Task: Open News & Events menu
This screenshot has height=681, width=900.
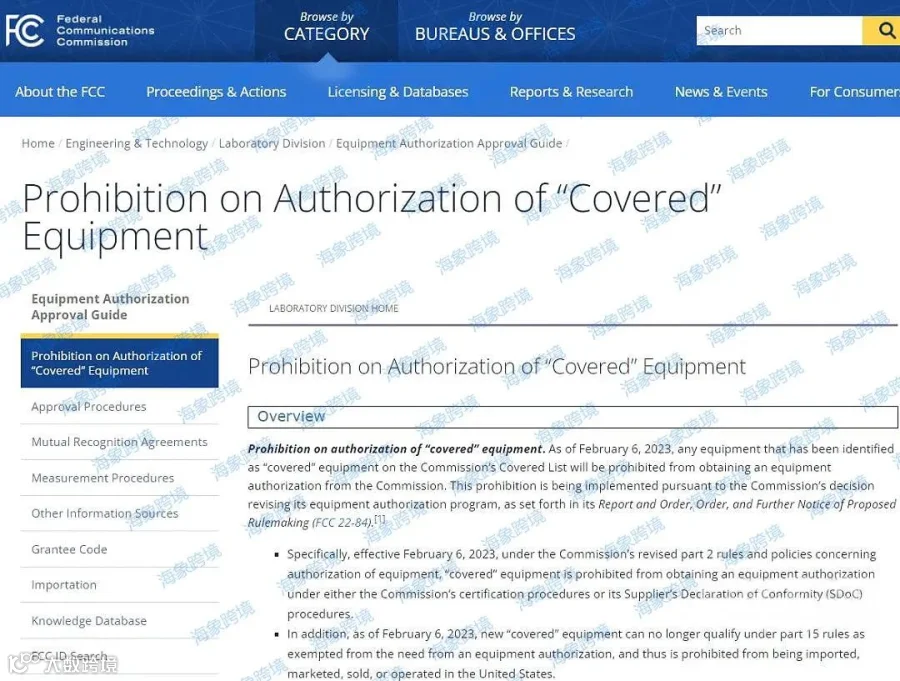Action: click(721, 92)
